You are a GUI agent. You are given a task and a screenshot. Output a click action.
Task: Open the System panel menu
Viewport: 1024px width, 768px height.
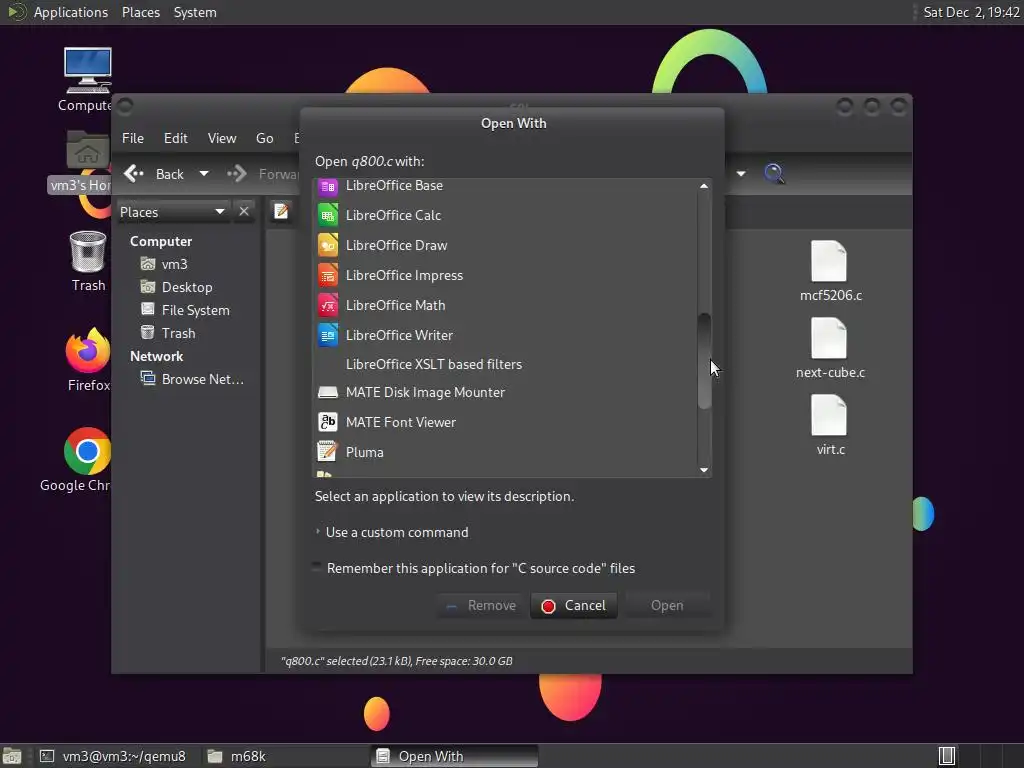[195, 12]
